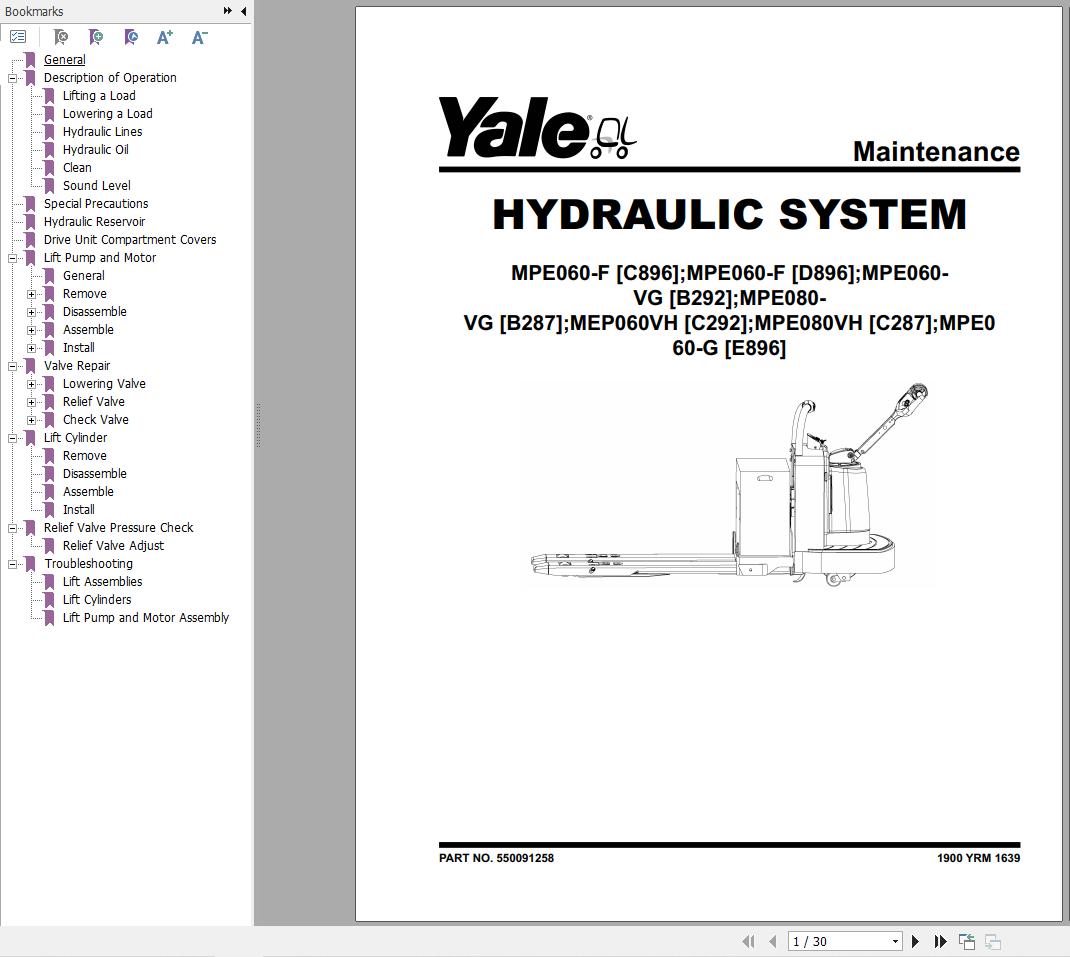The height and width of the screenshot is (957, 1070).
Task: Open the Assemble bookmark under Lift Cylinder
Action: coord(88,491)
